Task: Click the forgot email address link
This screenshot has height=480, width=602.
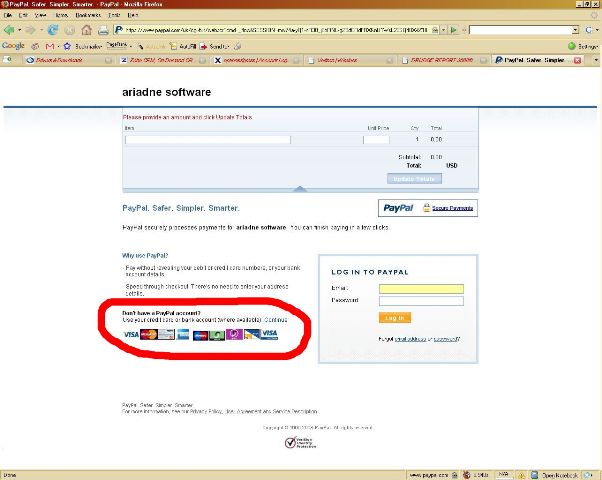Action: [x=410, y=339]
